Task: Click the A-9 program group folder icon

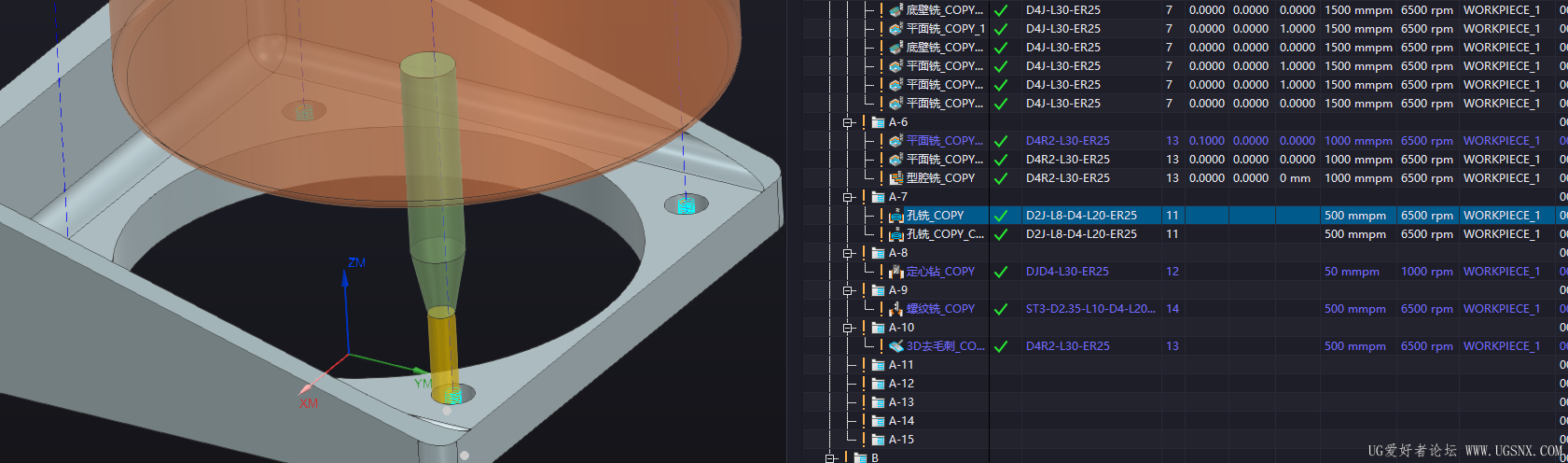Action: 878,290
